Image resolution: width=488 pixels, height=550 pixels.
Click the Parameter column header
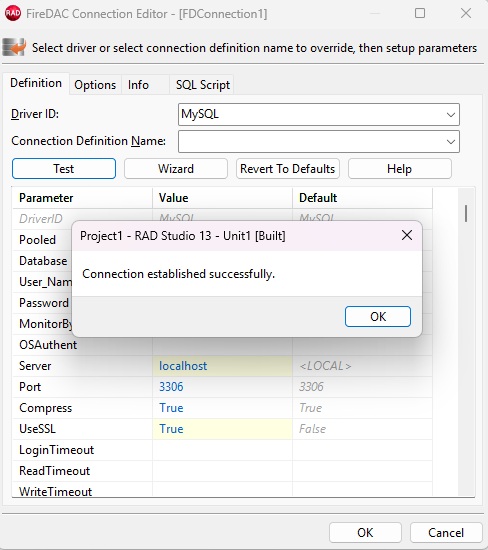pos(82,198)
